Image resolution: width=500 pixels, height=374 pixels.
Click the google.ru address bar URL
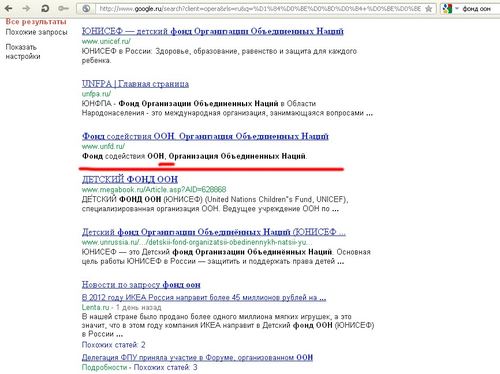pos(260,9)
